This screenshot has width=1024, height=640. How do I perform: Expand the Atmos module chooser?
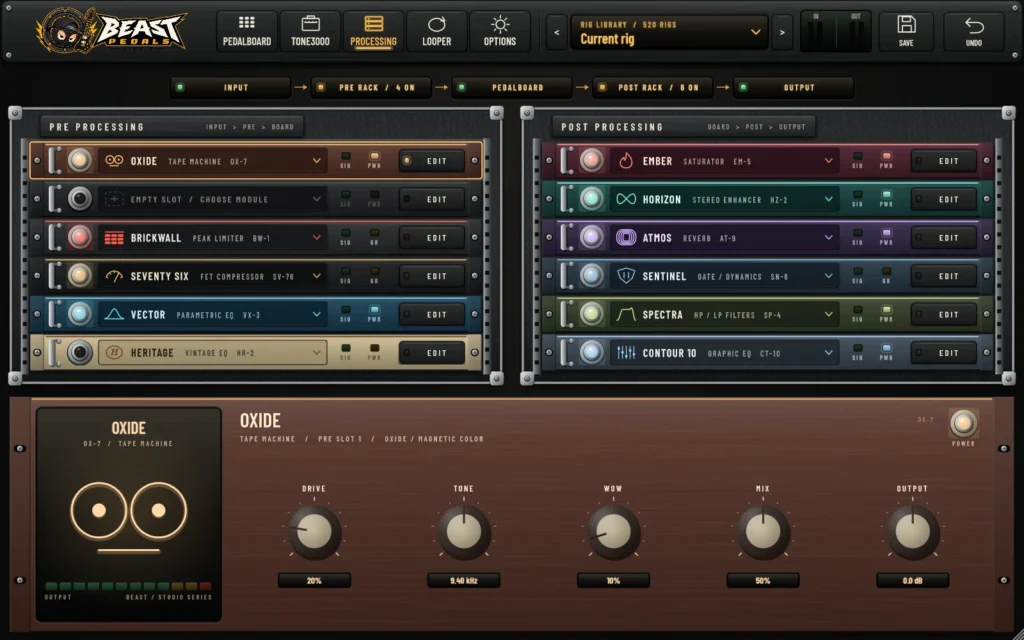[x=829, y=238]
